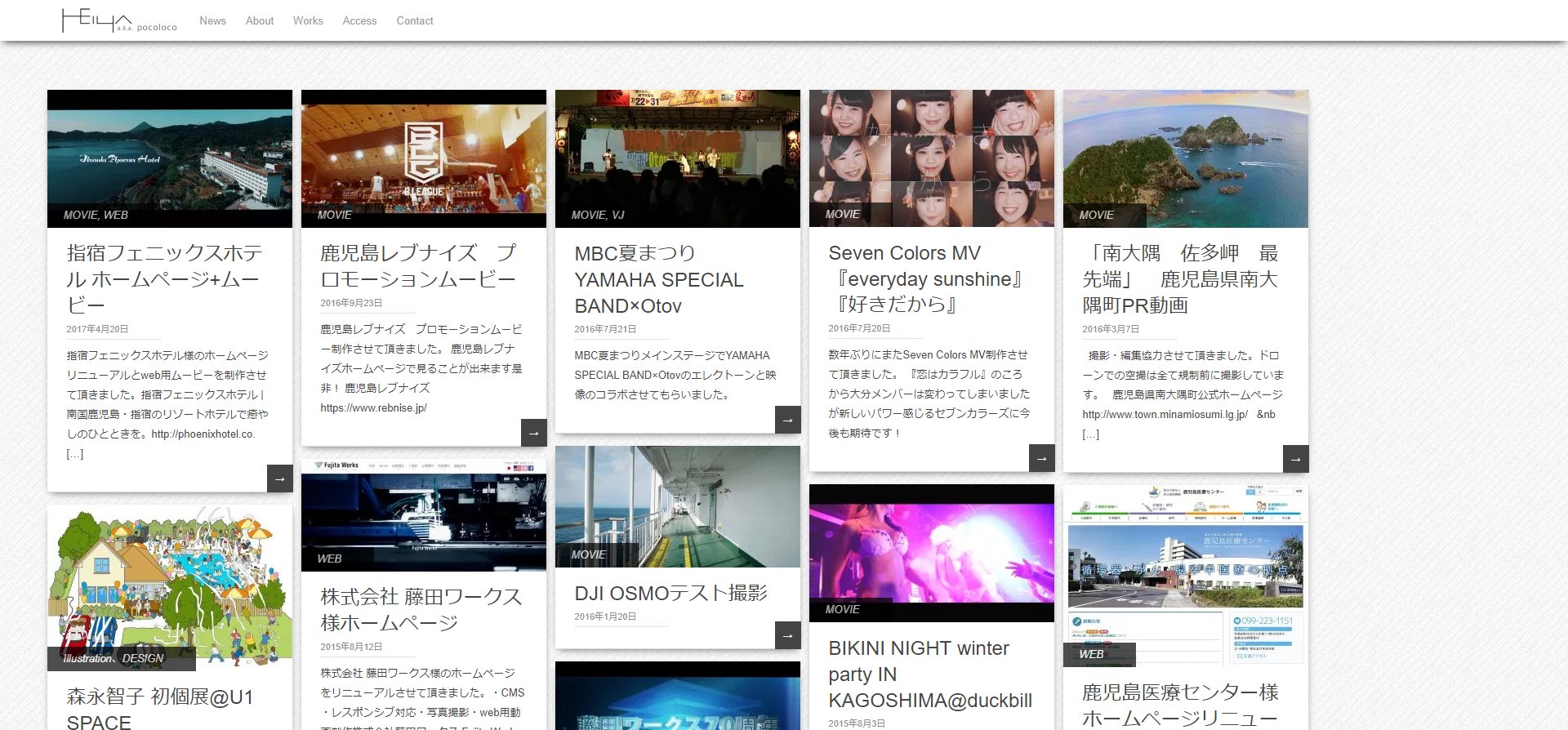Open title 指宿フェニックスホテル ホームページ+ムービー
The width and height of the screenshot is (1568, 730).
click(165, 279)
